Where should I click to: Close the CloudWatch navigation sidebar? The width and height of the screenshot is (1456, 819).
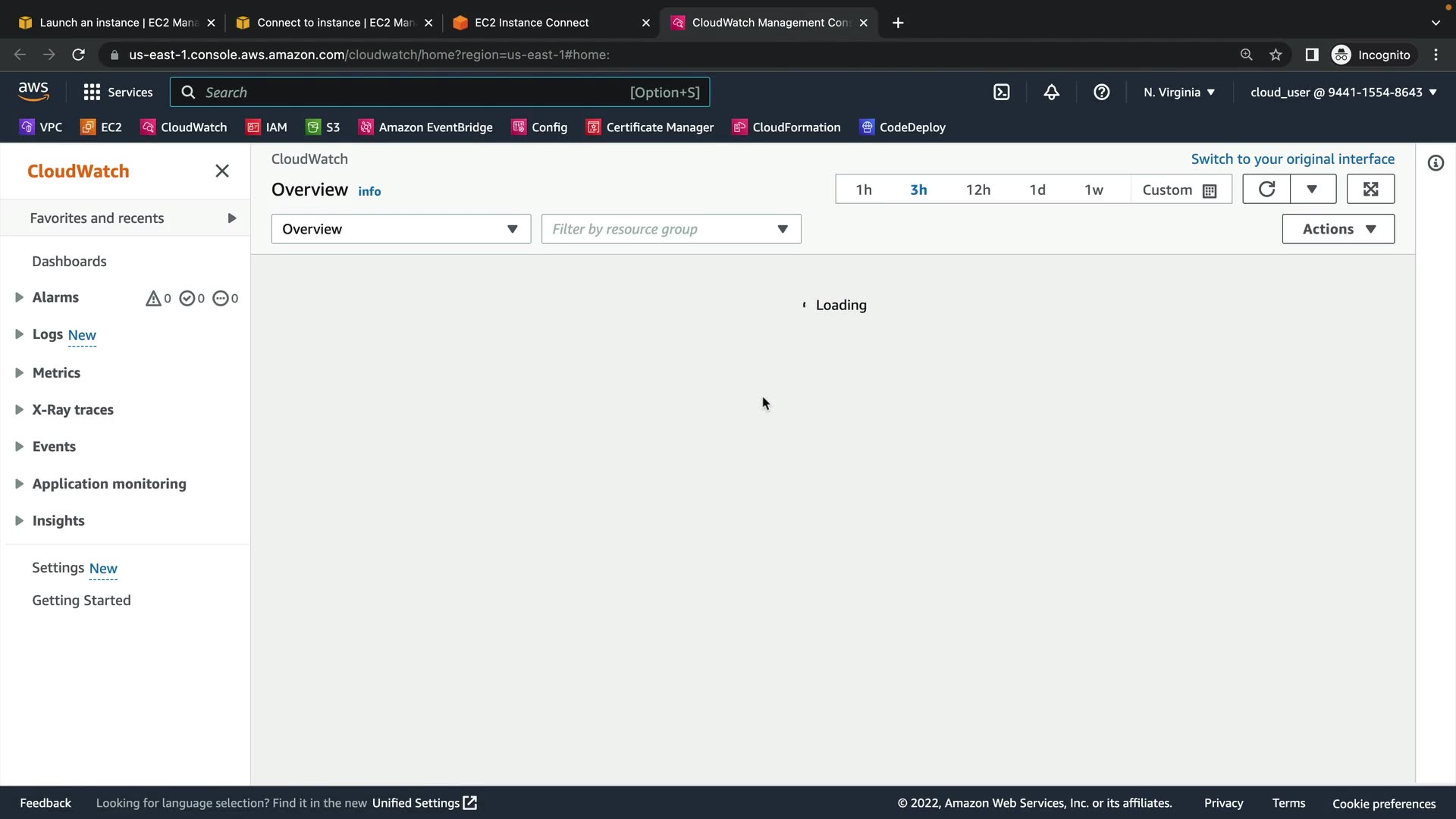click(x=221, y=171)
